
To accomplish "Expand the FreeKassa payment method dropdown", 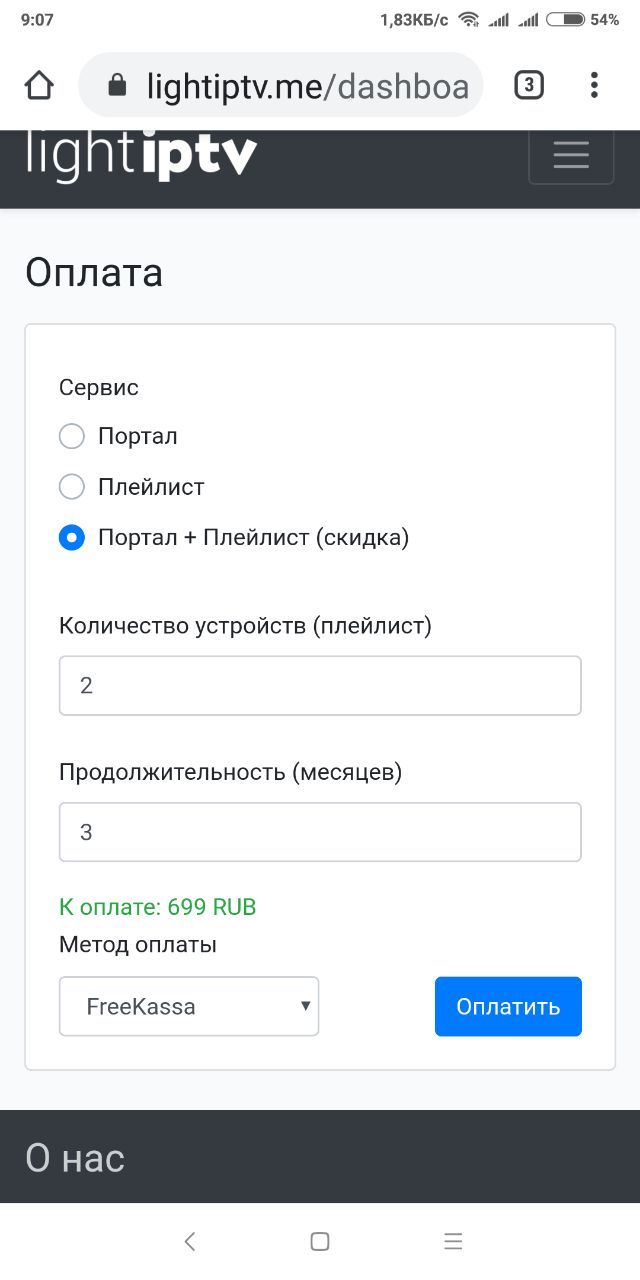I will pyautogui.click(x=189, y=1006).
